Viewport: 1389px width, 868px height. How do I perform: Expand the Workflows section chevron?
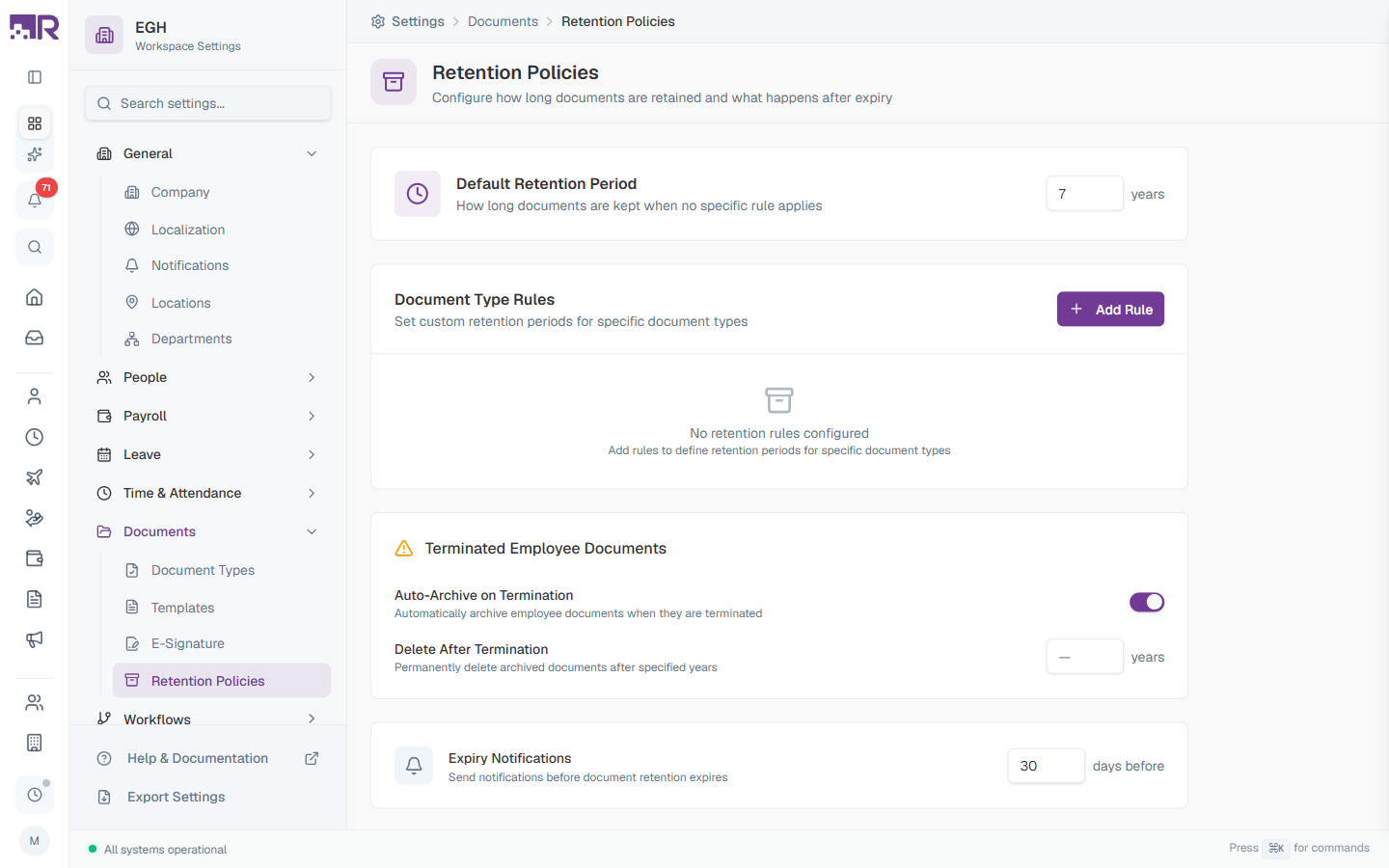pyautogui.click(x=312, y=719)
